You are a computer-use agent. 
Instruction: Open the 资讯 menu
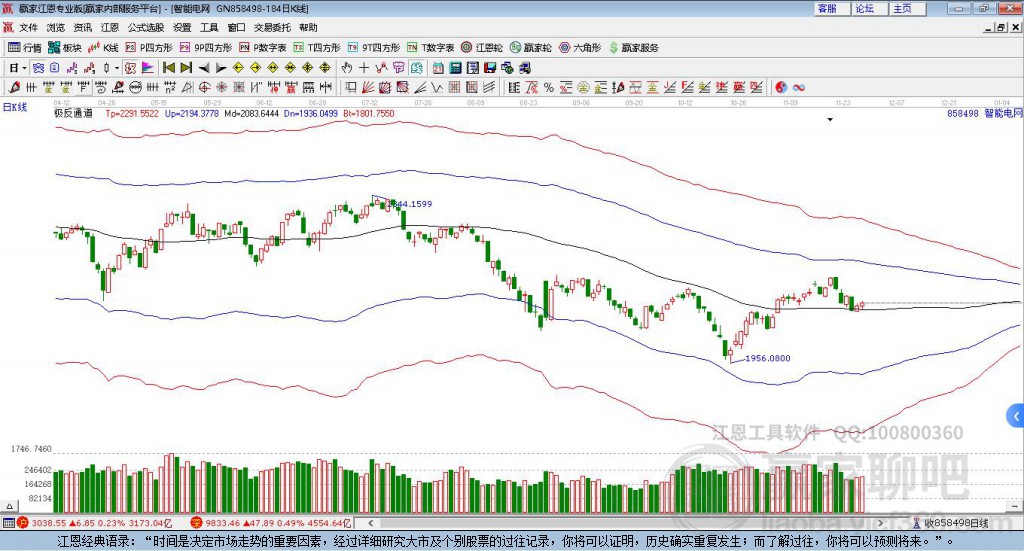pyautogui.click(x=83, y=27)
